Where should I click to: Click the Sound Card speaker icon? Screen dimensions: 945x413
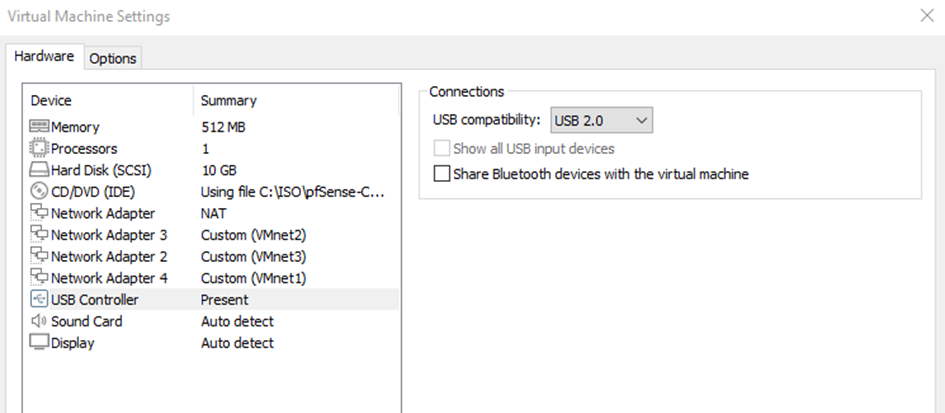[x=39, y=321]
